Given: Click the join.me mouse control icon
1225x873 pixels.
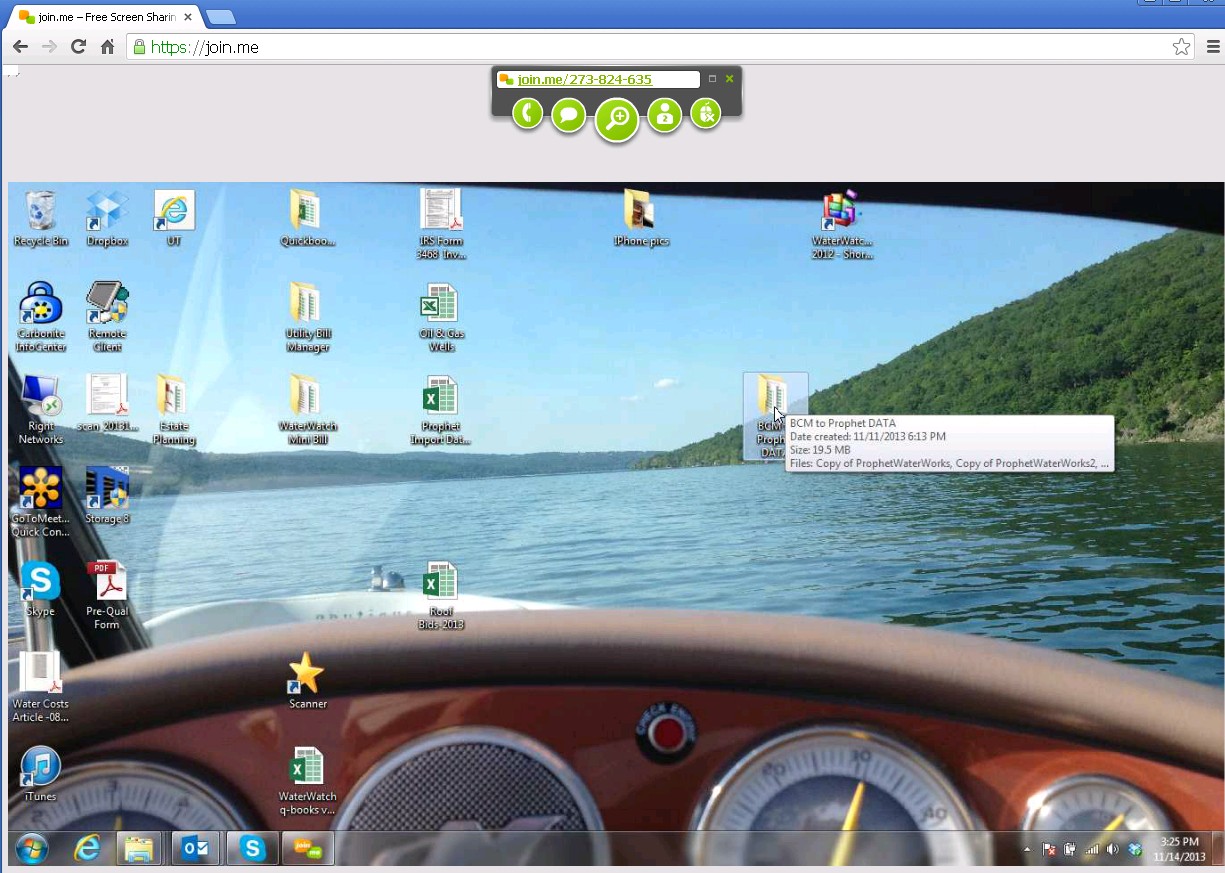Looking at the screenshot, I should (x=706, y=113).
